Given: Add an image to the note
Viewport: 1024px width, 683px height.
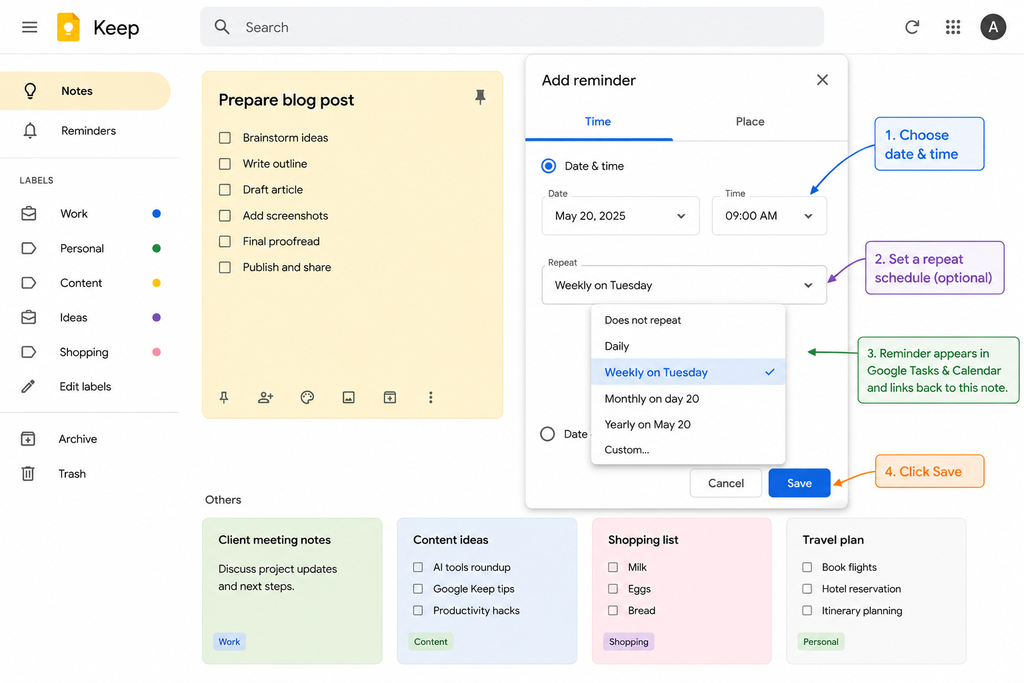Looking at the screenshot, I should coord(349,397).
